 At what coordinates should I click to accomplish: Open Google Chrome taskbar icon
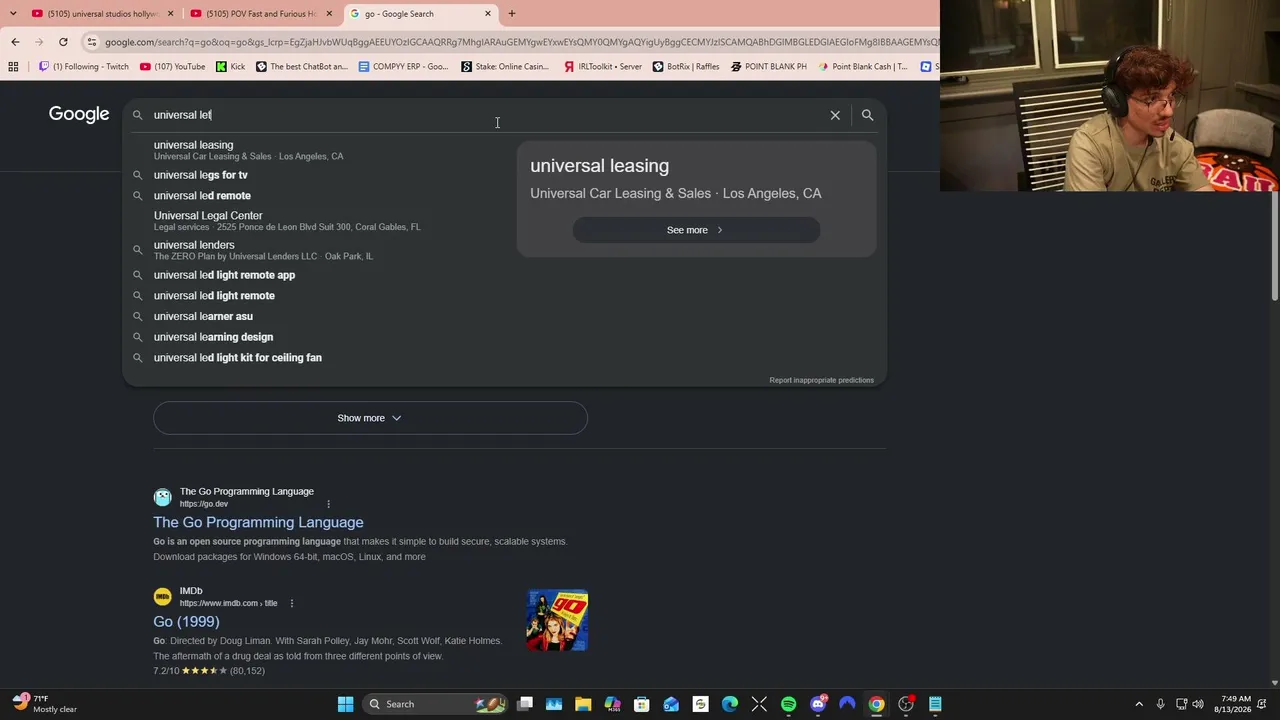coord(876,704)
